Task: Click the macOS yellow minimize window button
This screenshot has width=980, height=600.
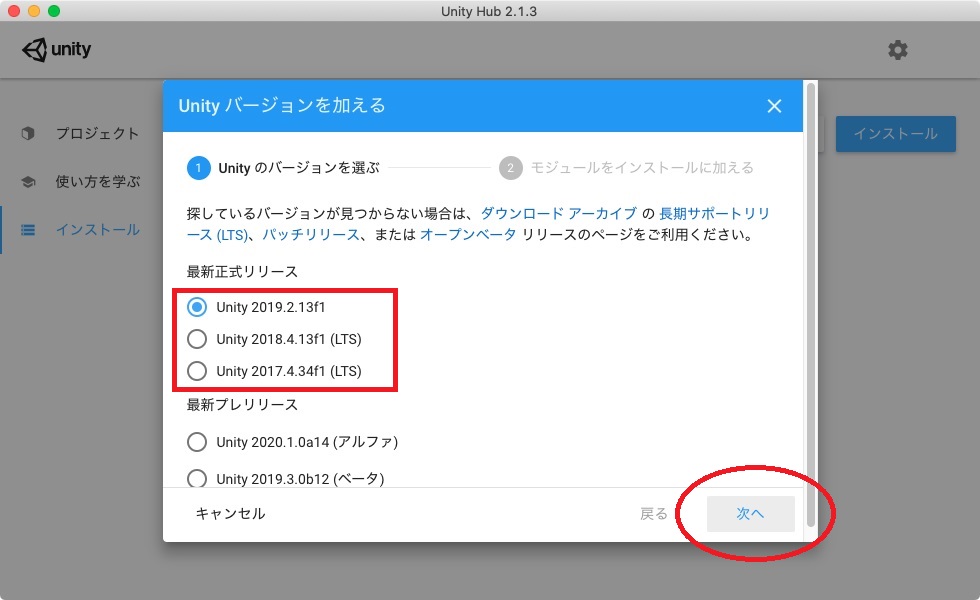Action: click(34, 11)
